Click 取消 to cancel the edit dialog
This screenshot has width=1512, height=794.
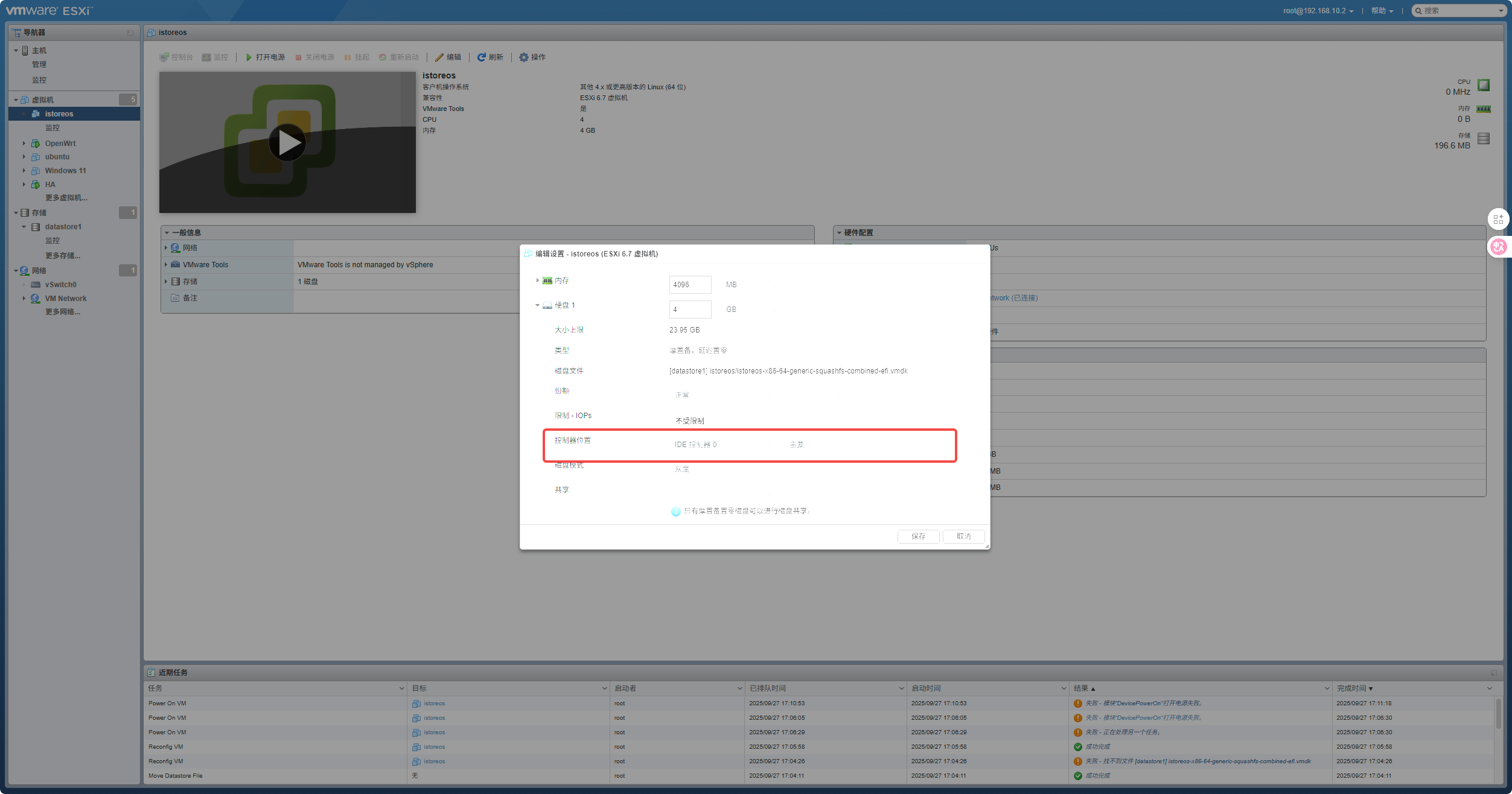pyautogui.click(x=963, y=536)
